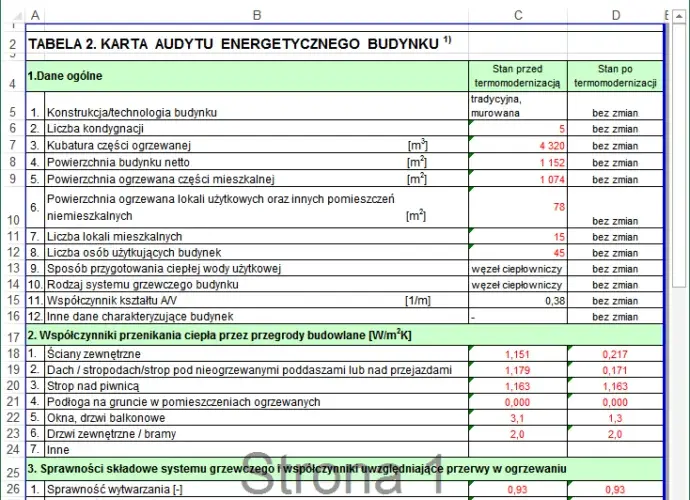Click 'Stan przed termomodernizacją' header cell
Image resolution: width=690 pixels, height=500 pixels.
(x=518, y=76)
